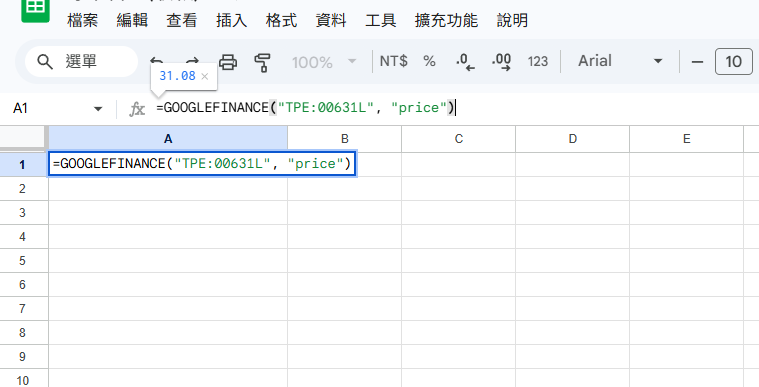This screenshot has height=387, width=759.
Task: Select column C header
Action: 458,139
